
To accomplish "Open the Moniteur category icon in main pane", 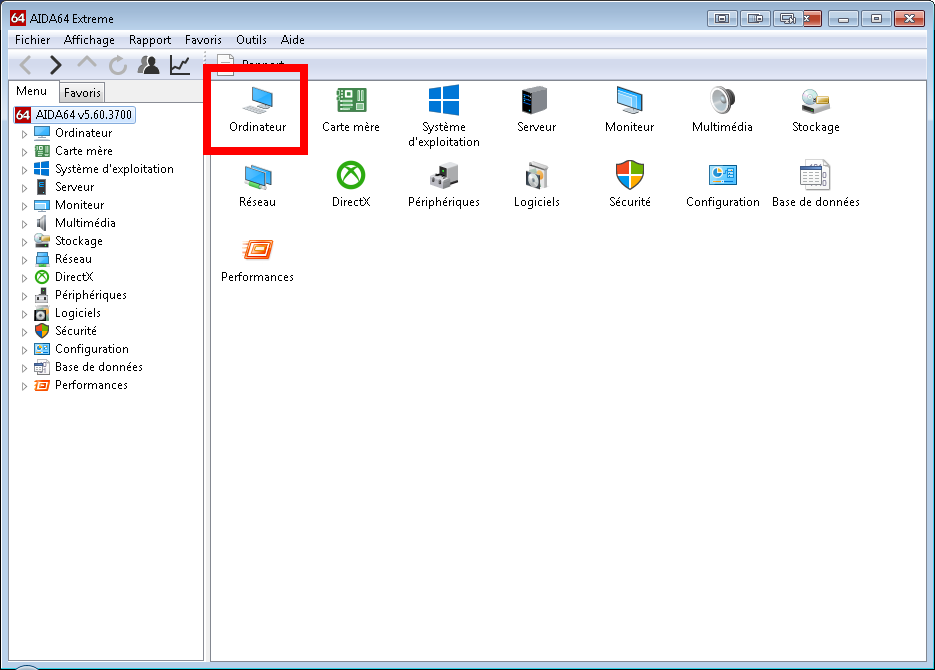I will [630, 100].
